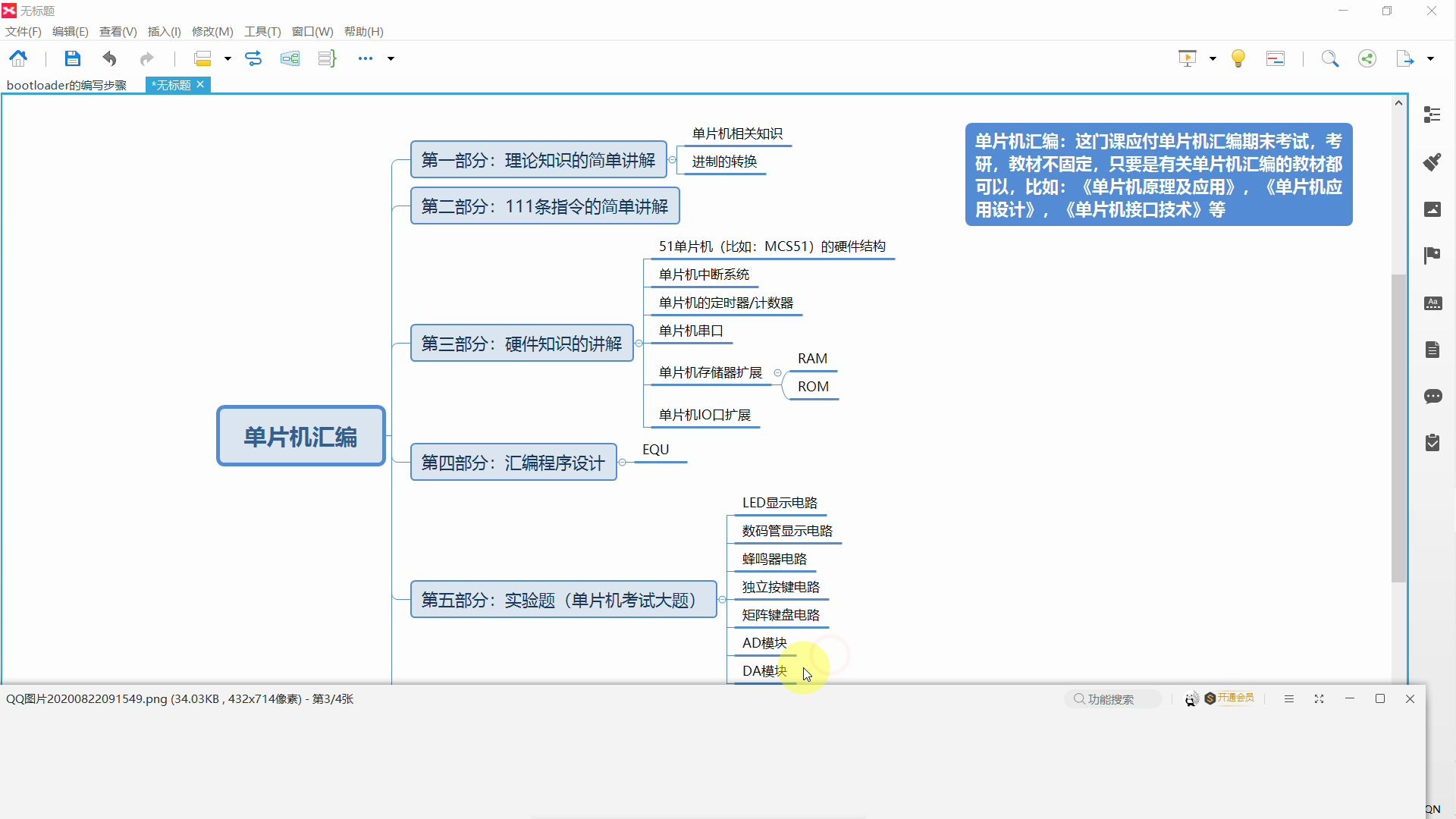Select subtopic 单片机的定时器/计数器
Viewport: 1456px width, 819px height.
point(726,303)
